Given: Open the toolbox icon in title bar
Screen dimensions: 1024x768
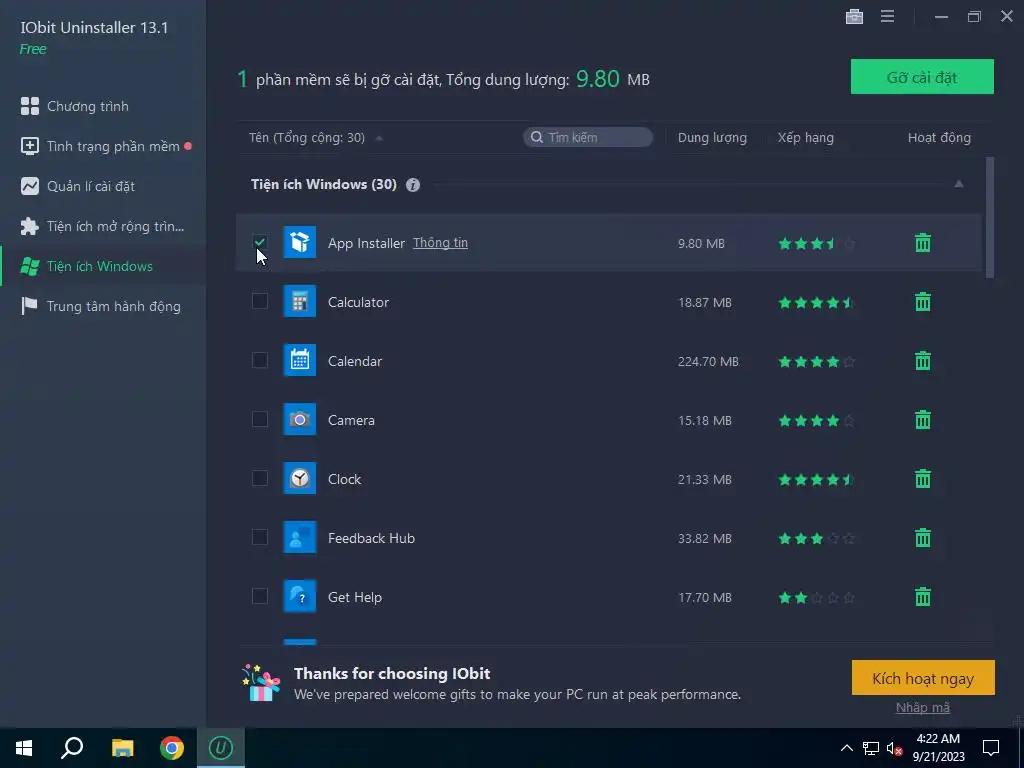Looking at the screenshot, I should tap(854, 16).
